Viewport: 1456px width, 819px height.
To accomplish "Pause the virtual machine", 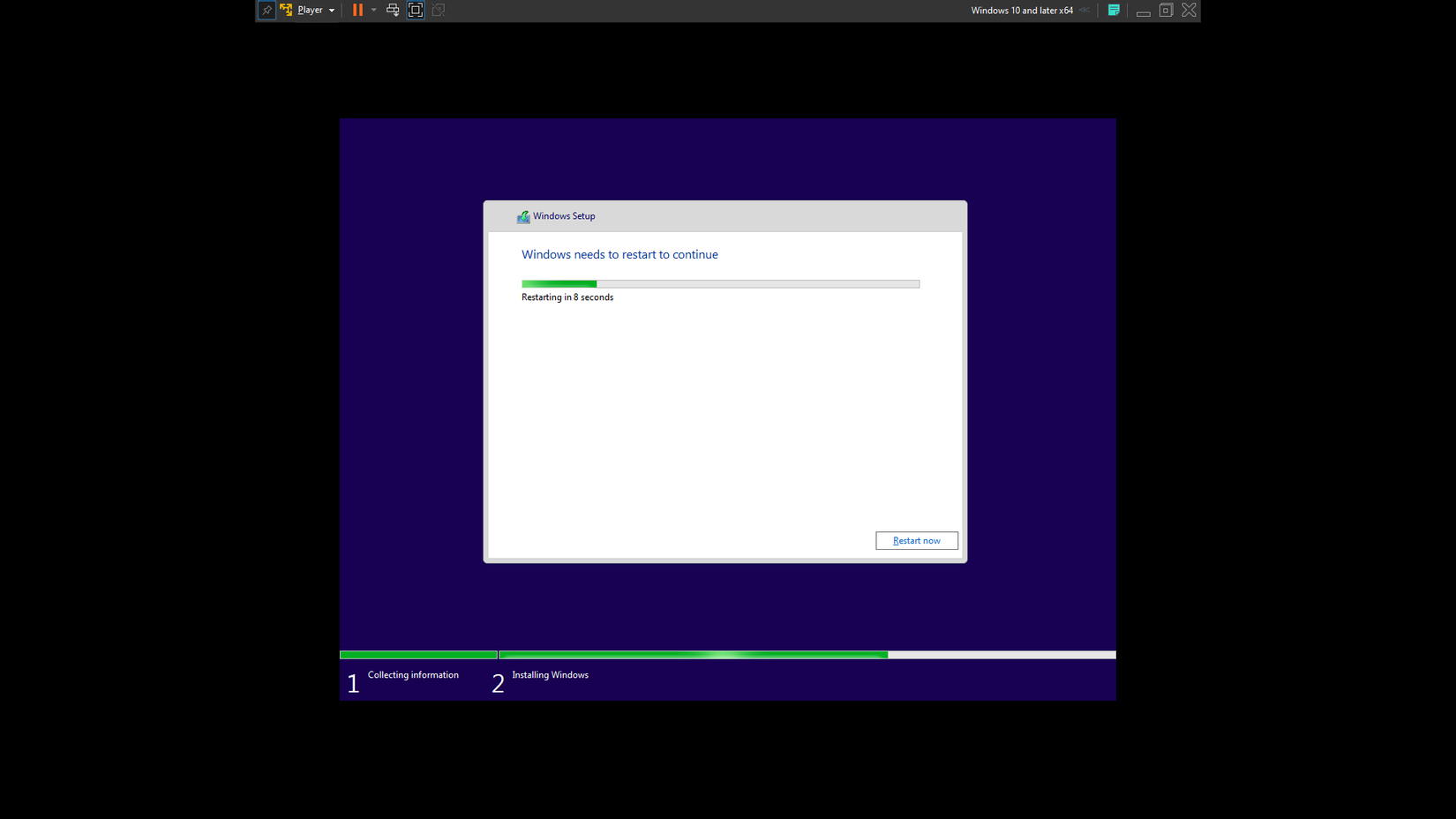I will tap(357, 11).
